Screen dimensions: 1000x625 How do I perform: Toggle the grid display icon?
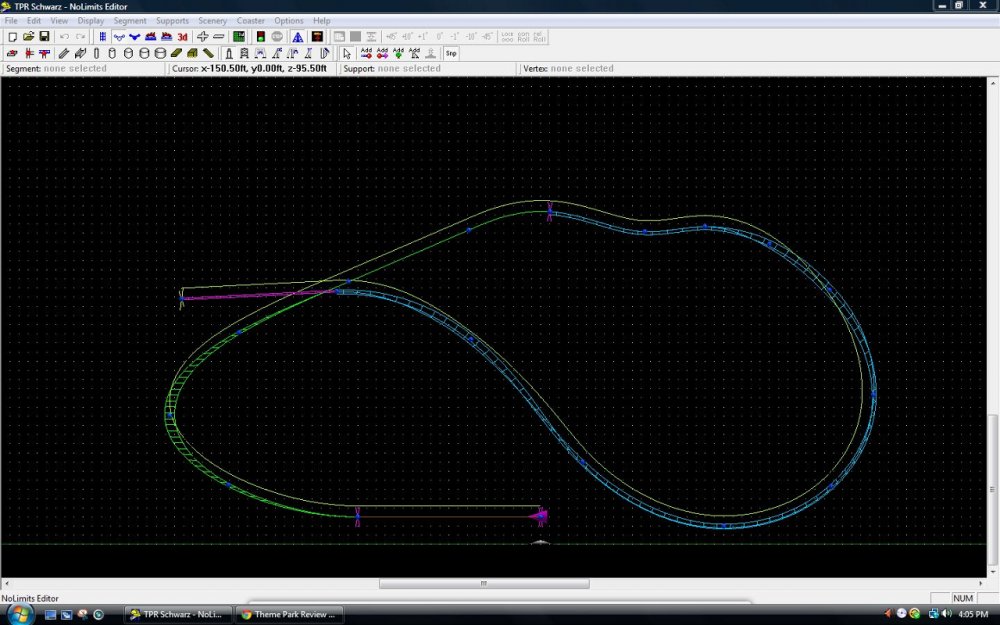coord(102,37)
